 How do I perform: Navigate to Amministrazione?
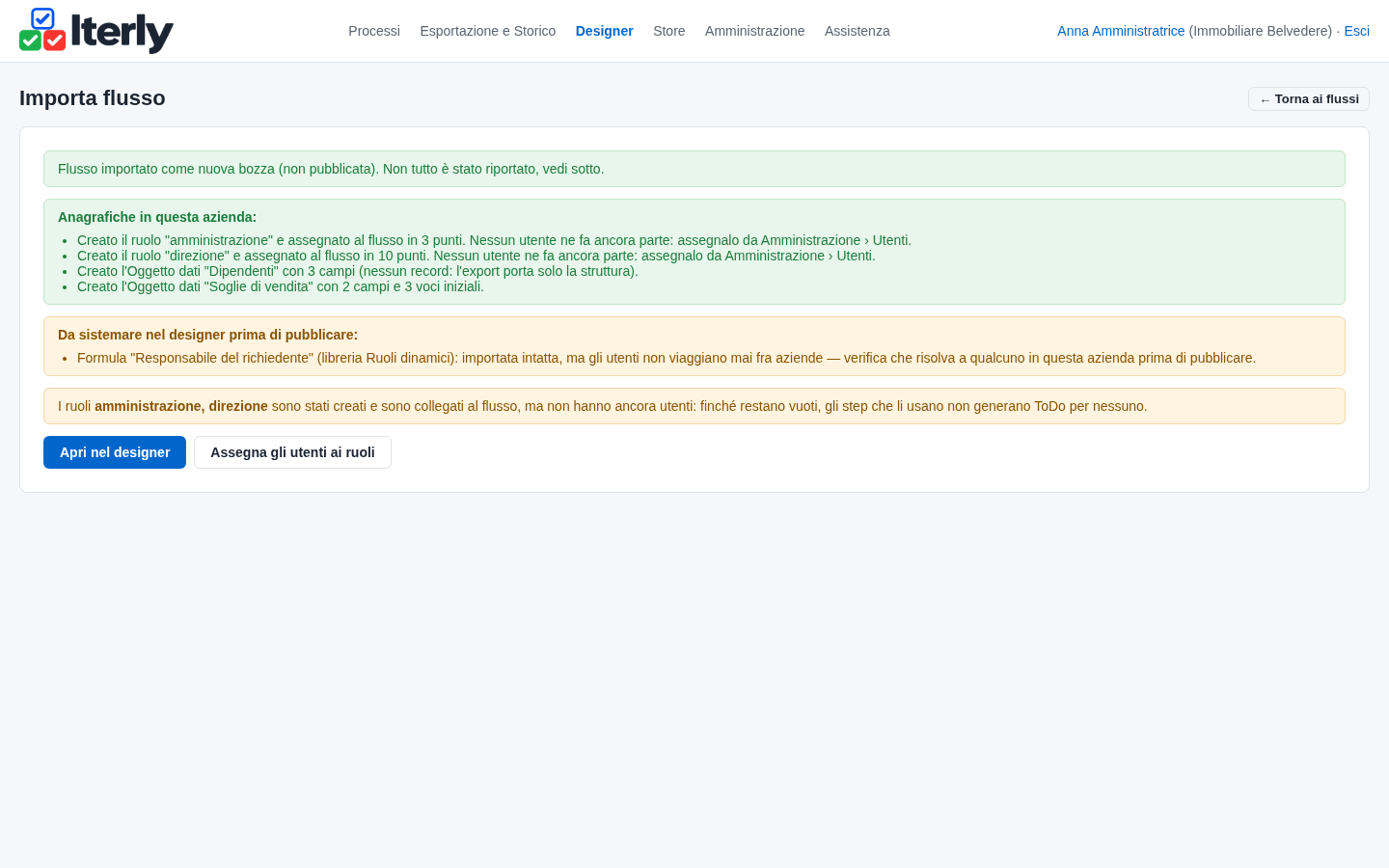(x=754, y=31)
